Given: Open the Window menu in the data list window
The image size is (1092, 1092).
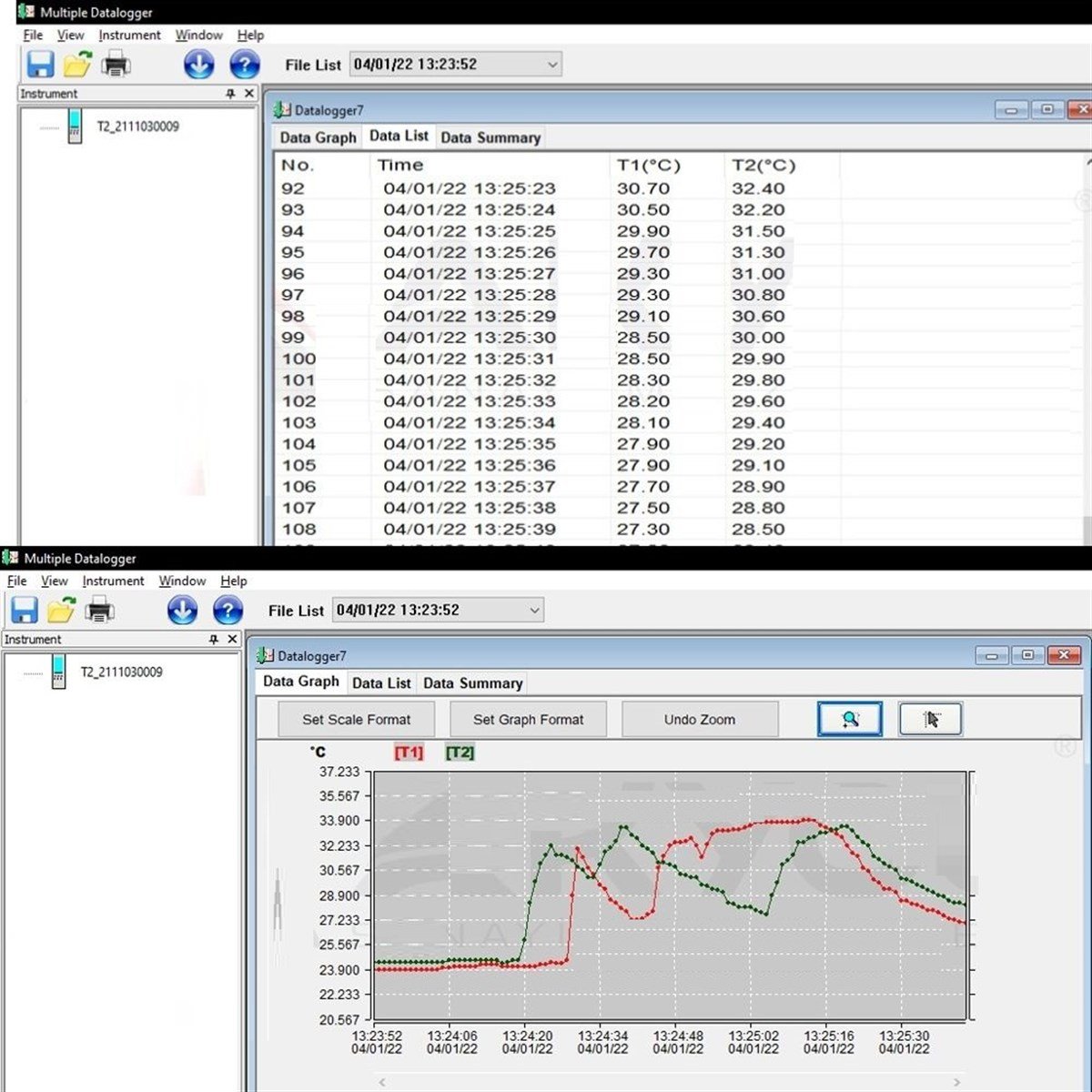Looking at the screenshot, I should coord(198,35).
